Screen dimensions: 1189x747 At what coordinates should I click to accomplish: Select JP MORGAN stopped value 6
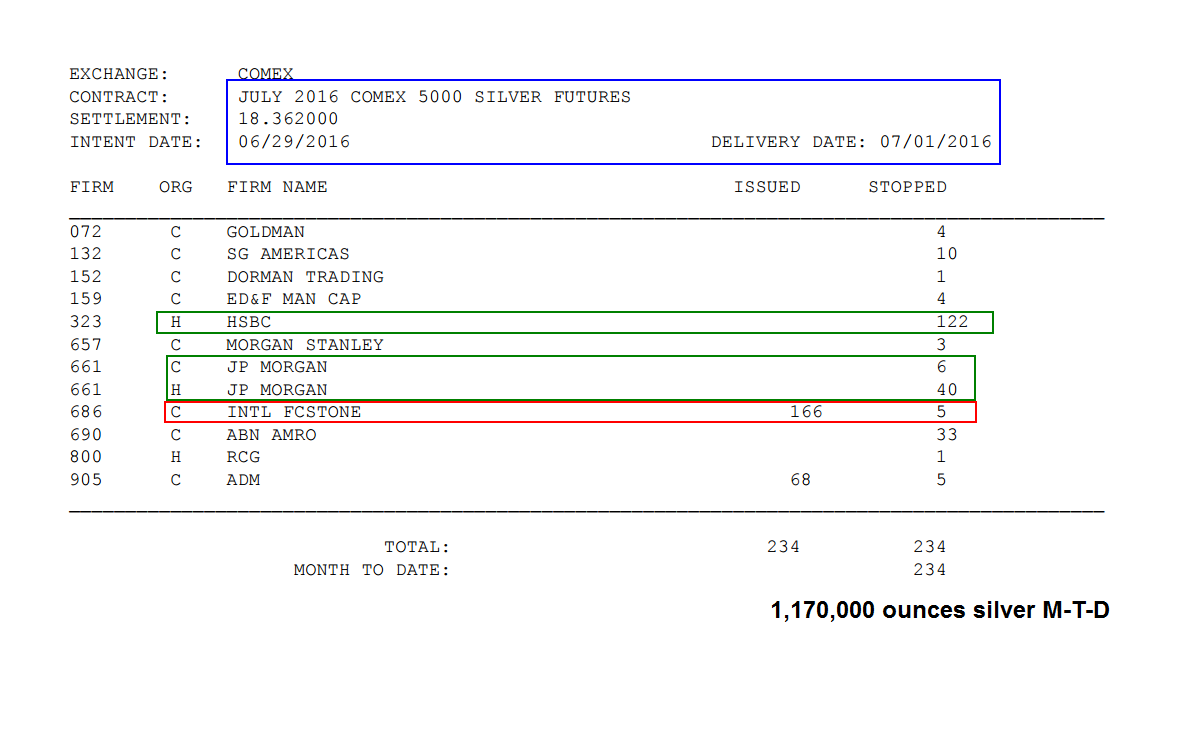click(x=941, y=367)
